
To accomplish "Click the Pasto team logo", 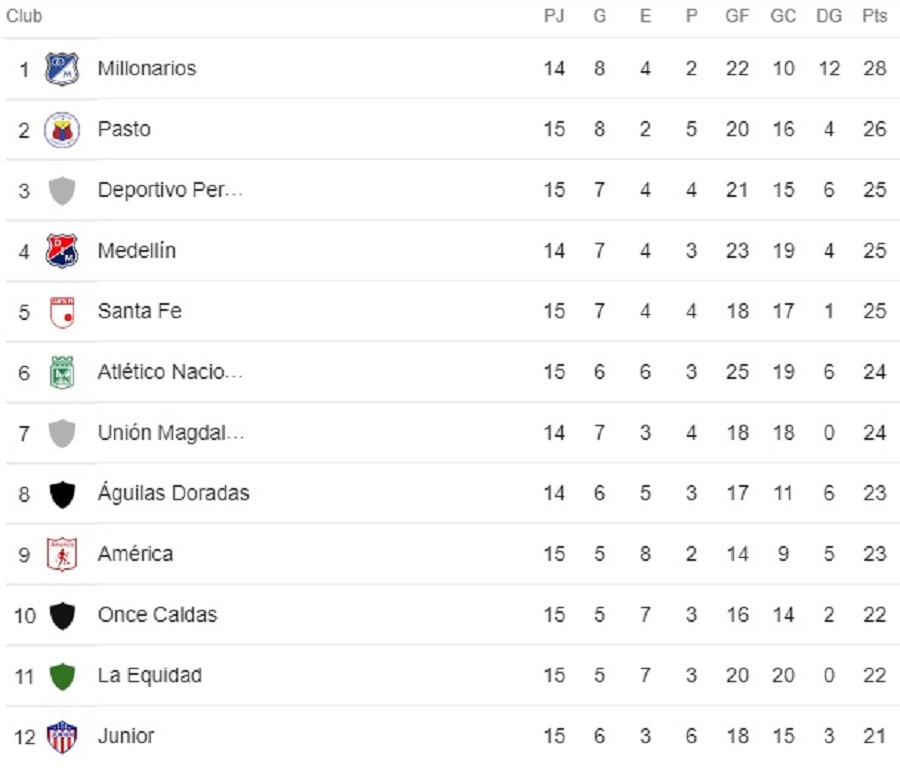I will pyautogui.click(x=62, y=130).
